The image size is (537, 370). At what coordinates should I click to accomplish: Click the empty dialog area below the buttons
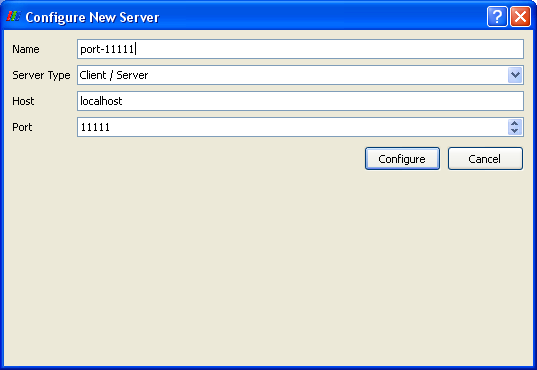click(x=268, y=267)
